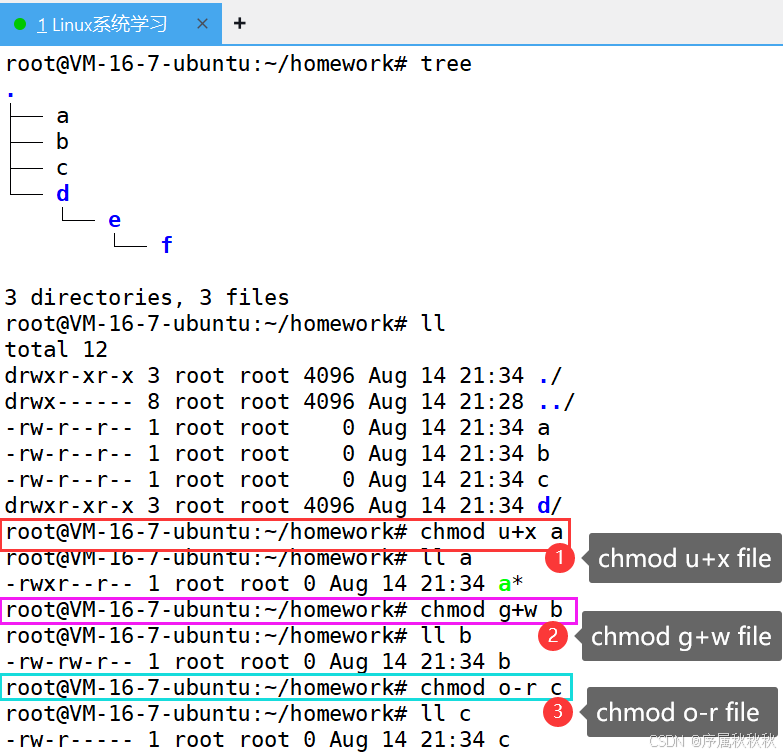Close the Linux系统学习 tab
The width and height of the screenshot is (783, 755).
coord(202,23)
